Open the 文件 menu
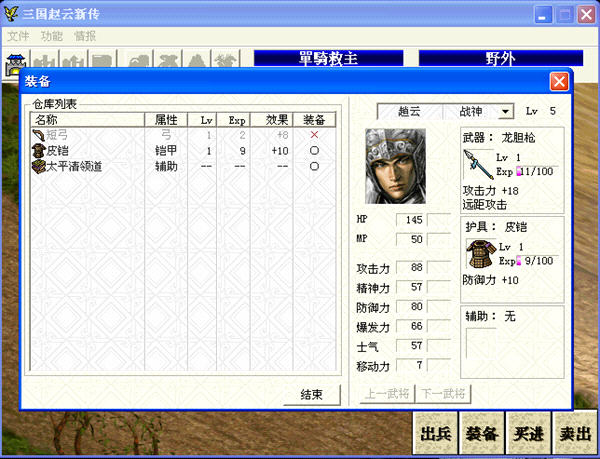Screen dimensions: 600x459 tap(18, 36)
